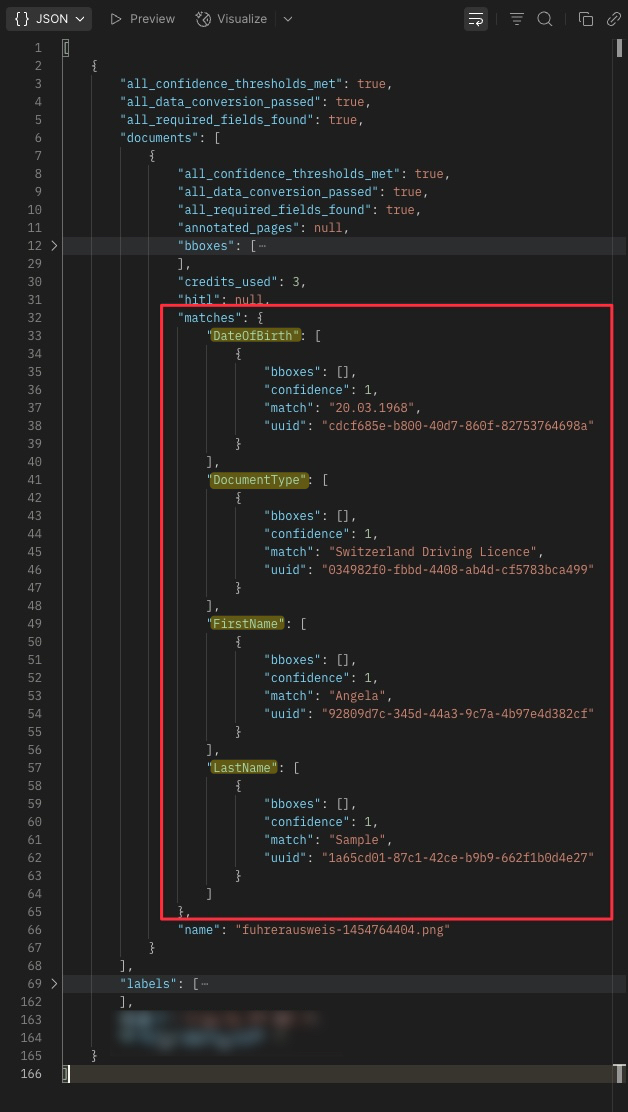Click "all_data_conversion_passed" on line 9
This screenshot has width=628, height=1112.
(x=281, y=191)
